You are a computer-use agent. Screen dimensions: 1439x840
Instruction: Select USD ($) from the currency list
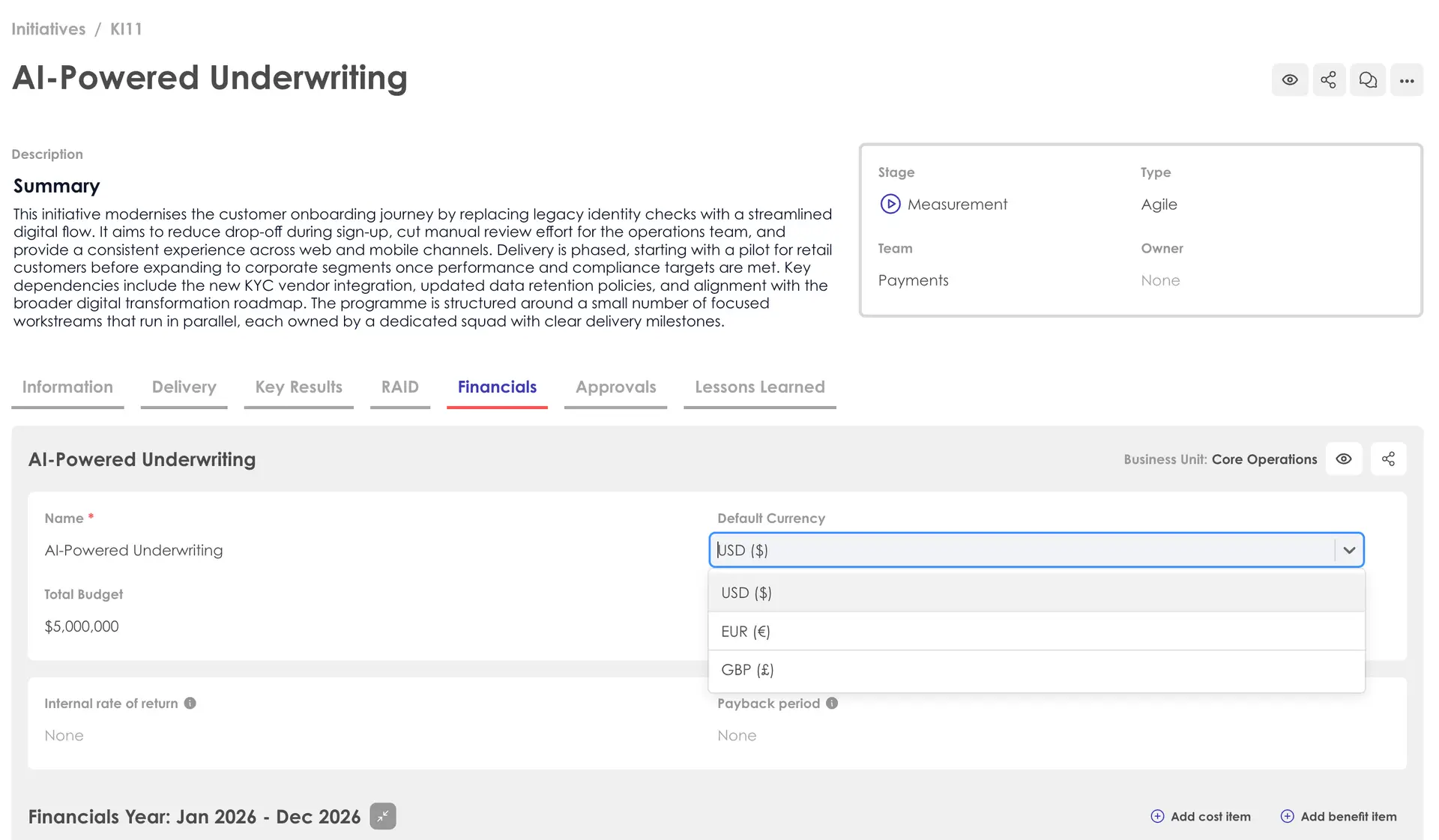[x=1037, y=593]
